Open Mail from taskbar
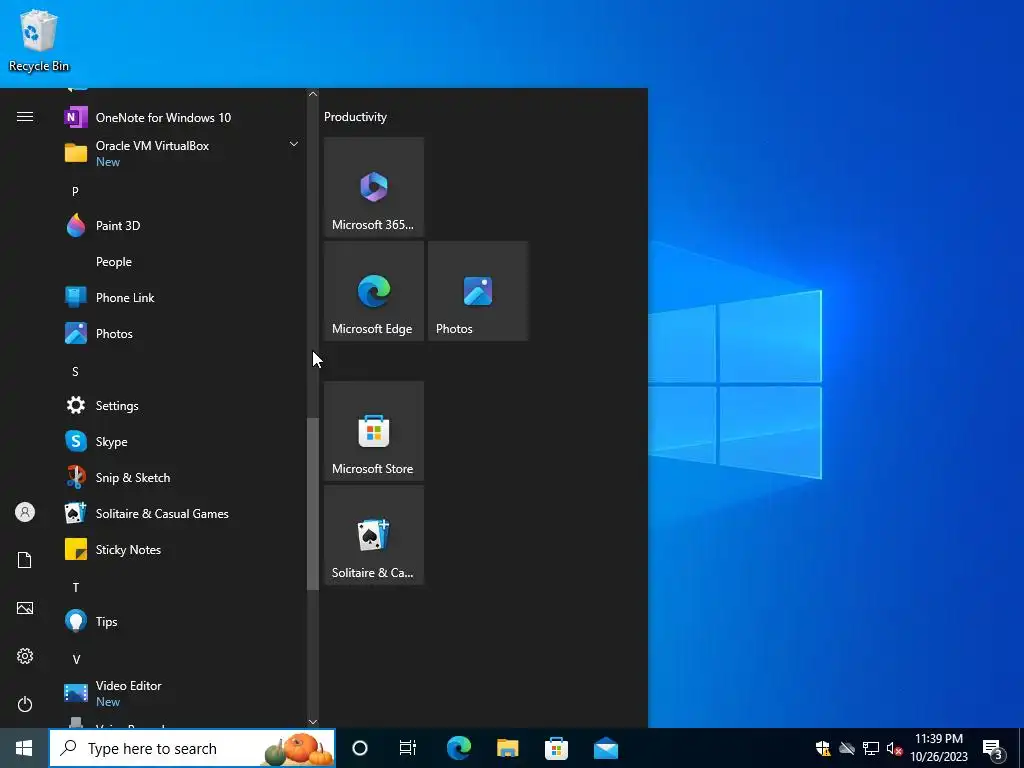 point(605,748)
